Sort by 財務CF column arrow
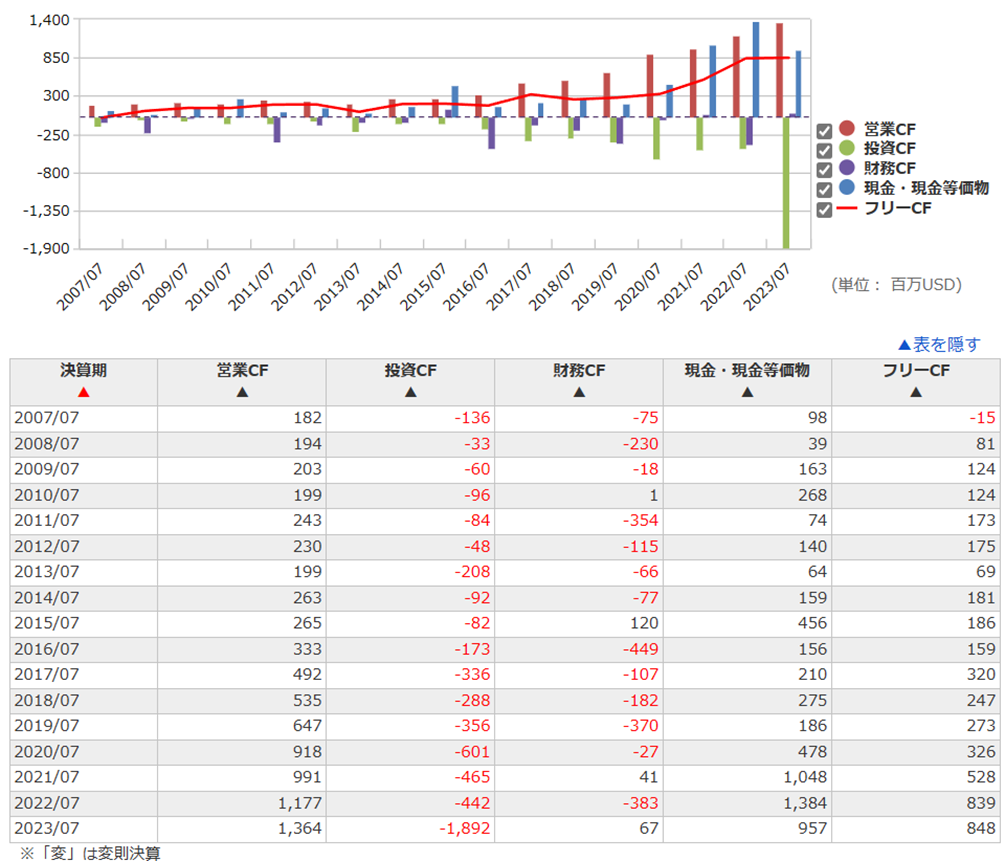Viewport: 1005px width, 861px height. pos(579,393)
